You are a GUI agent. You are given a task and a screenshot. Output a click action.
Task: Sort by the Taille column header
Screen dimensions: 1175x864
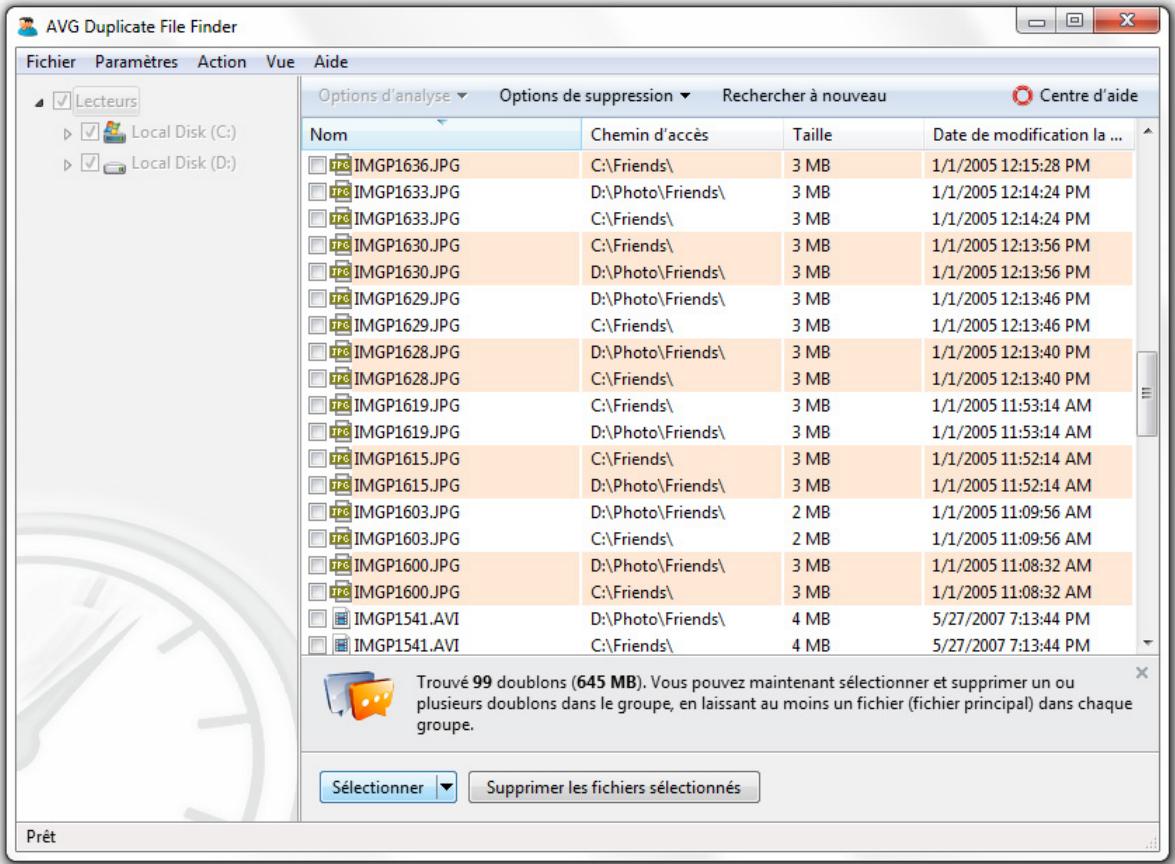(x=854, y=135)
